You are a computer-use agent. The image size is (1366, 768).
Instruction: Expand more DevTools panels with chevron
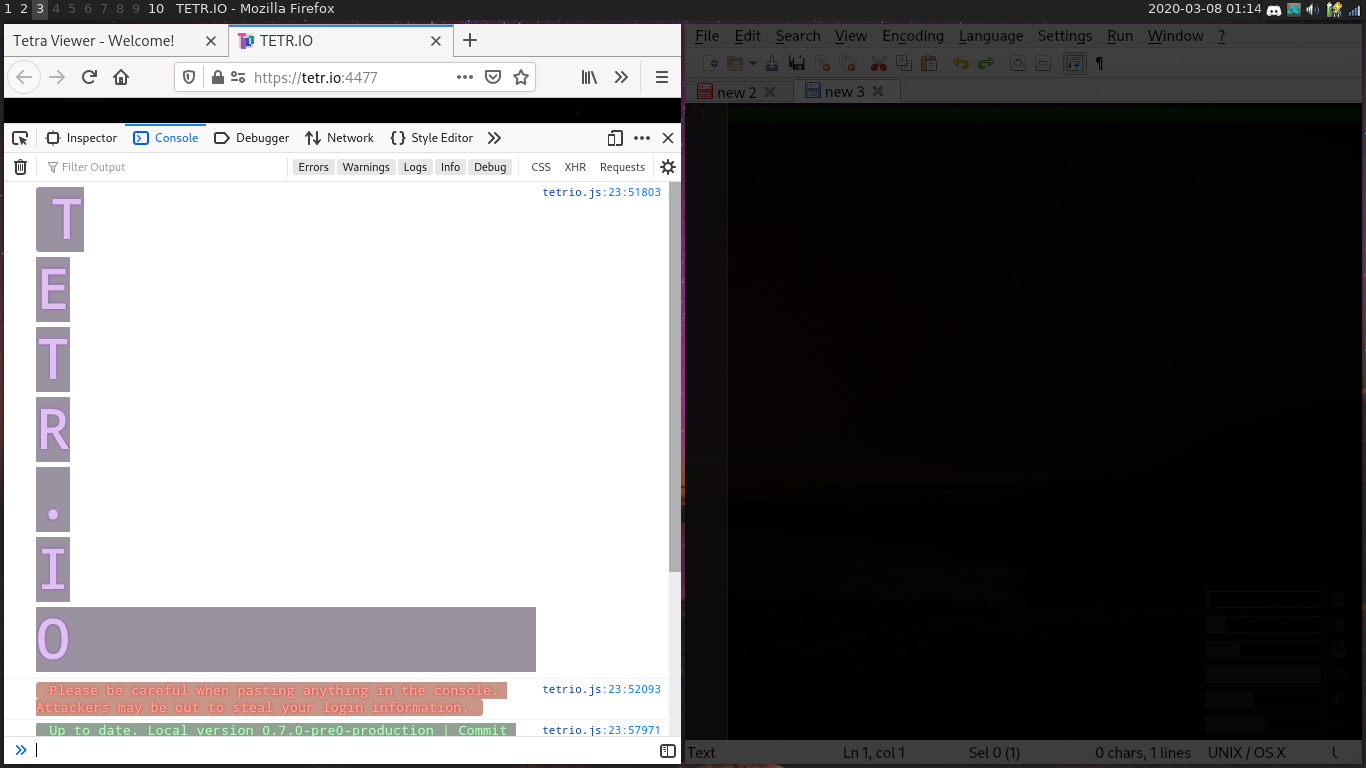494,138
